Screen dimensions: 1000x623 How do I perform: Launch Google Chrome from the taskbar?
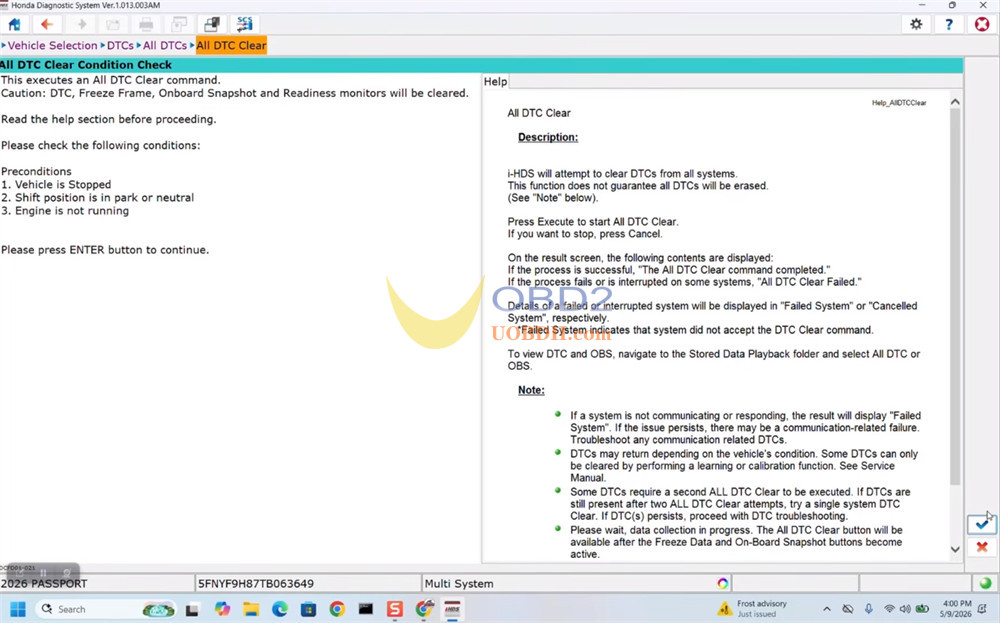[x=337, y=609]
